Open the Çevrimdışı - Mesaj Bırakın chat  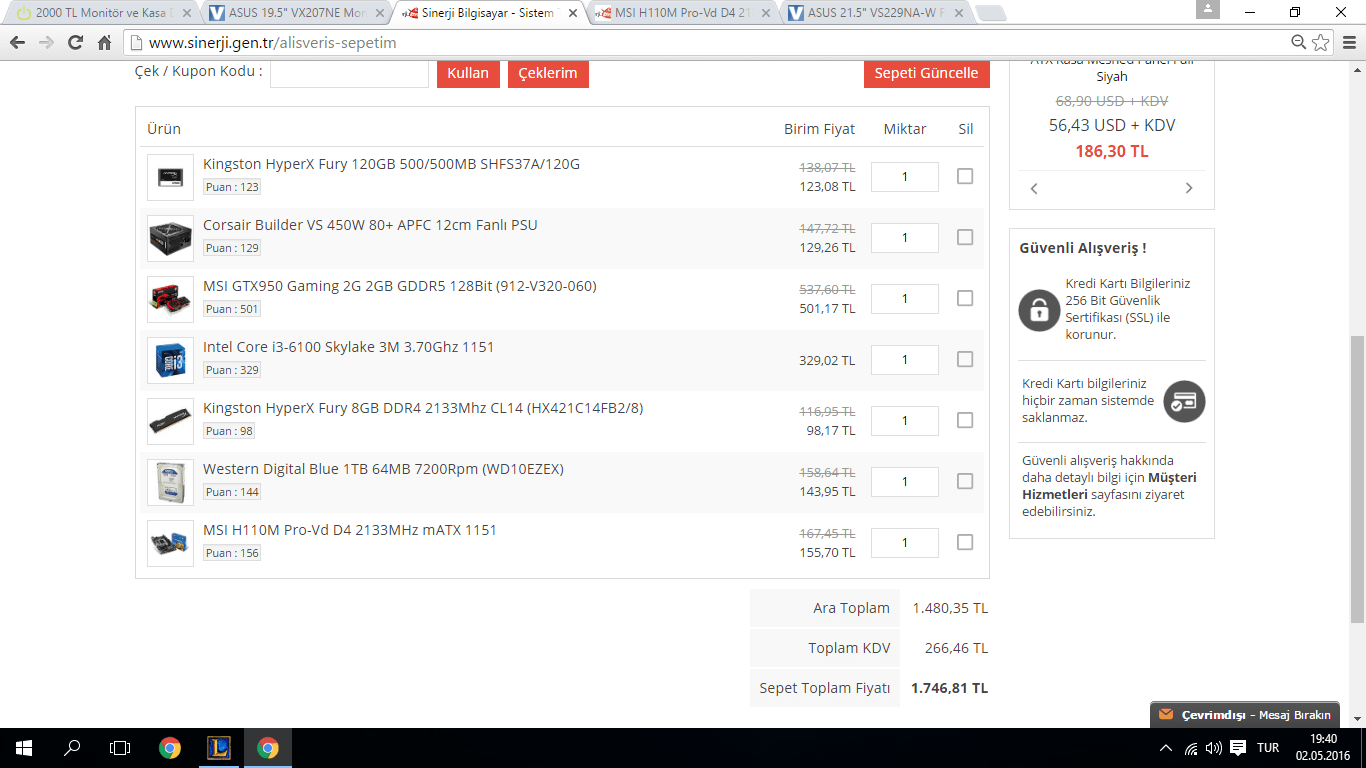[1246, 715]
